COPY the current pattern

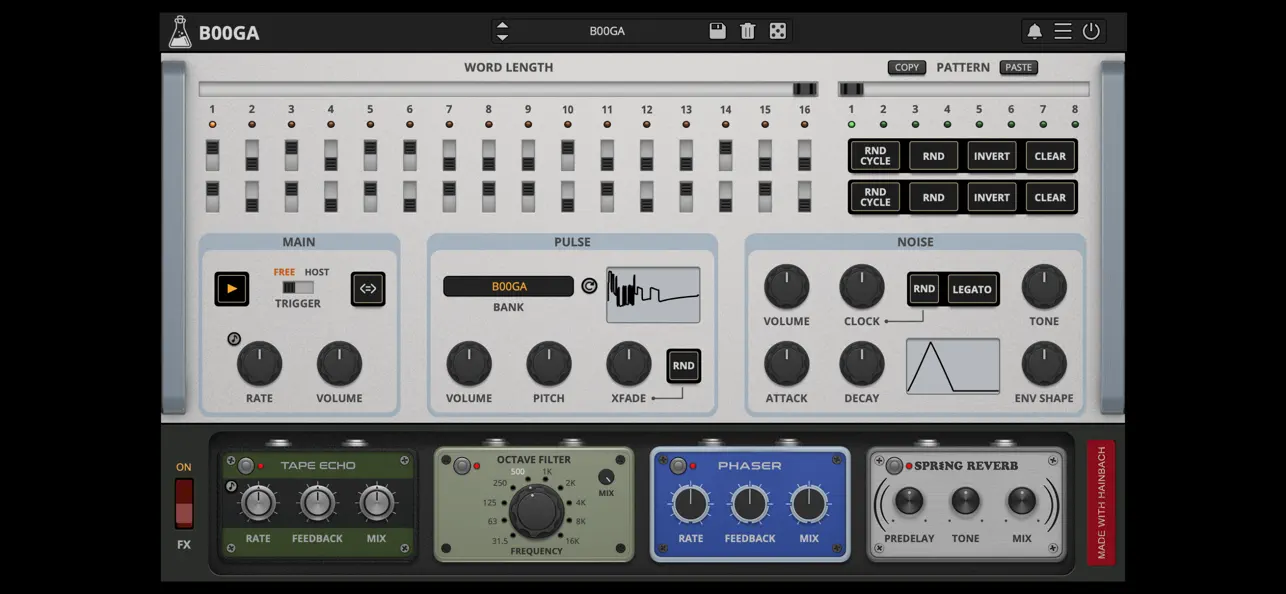pyautogui.click(x=906, y=67)
